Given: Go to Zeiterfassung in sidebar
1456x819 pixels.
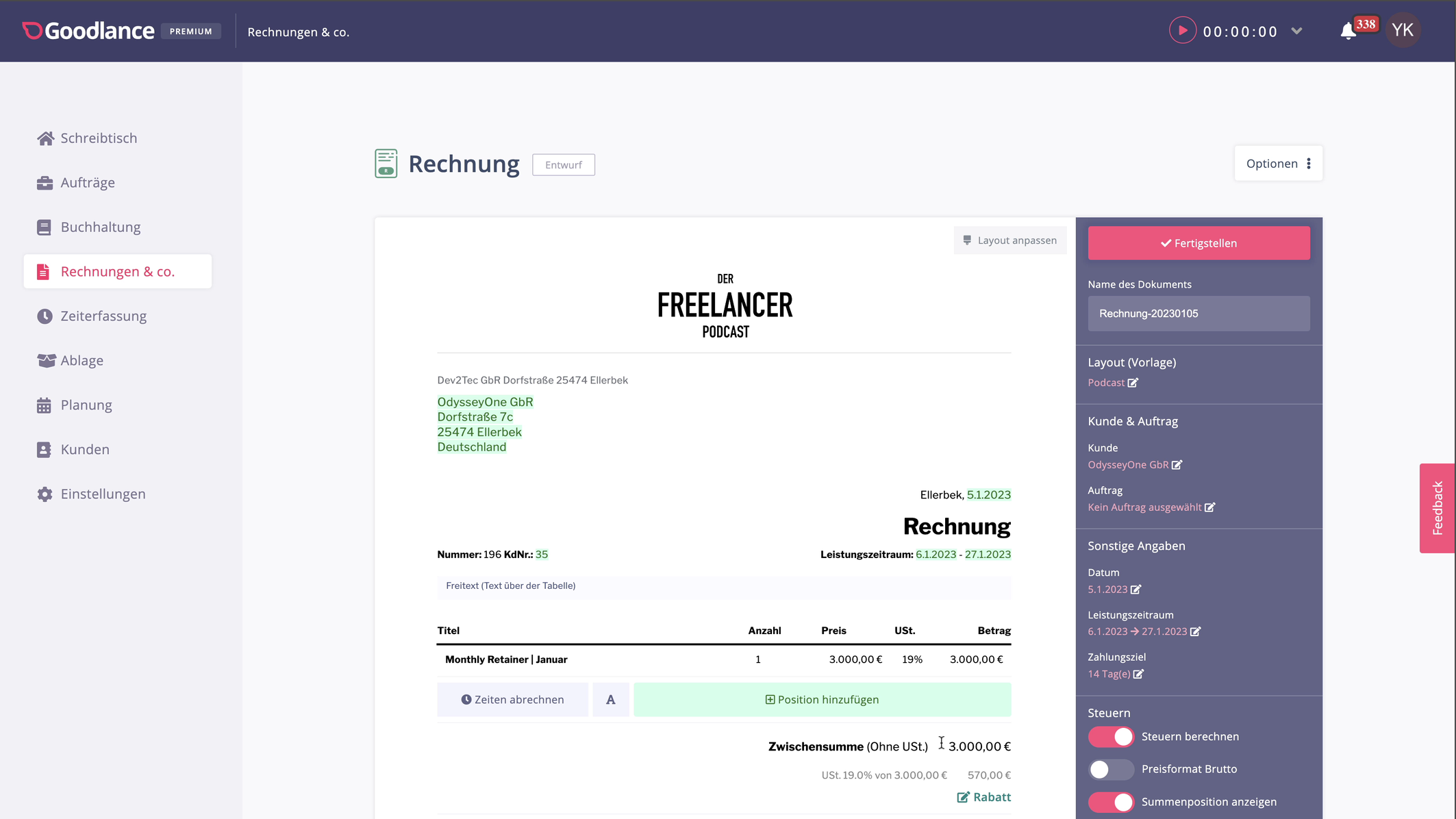Looking at the screenshot, I should point(103,316).
